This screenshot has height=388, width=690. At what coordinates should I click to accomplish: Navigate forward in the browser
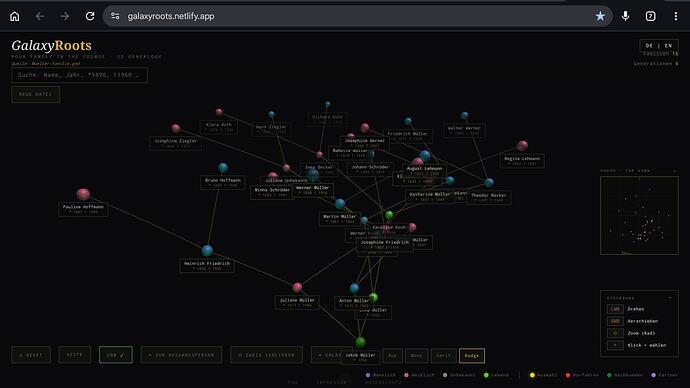[65, 16]
